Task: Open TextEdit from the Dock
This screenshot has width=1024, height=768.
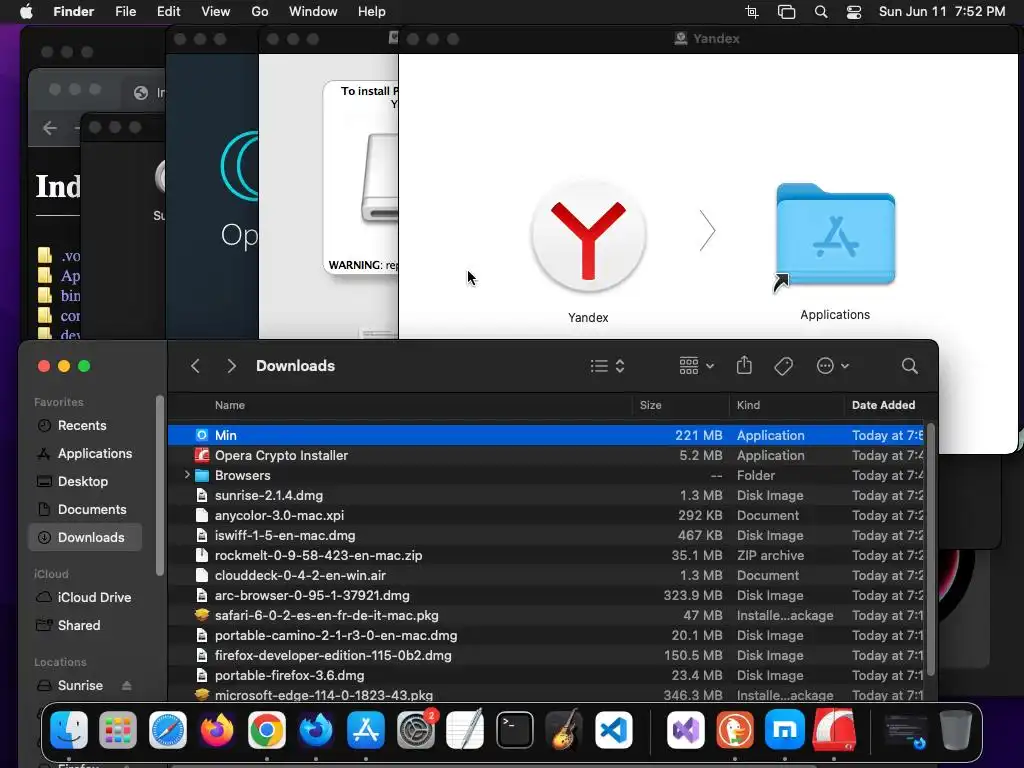Action: [x=465, y=729]
